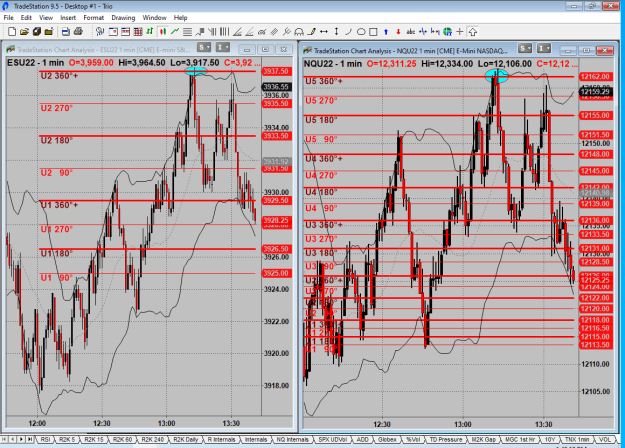Click the globe network icon

(x=448, y=32)
